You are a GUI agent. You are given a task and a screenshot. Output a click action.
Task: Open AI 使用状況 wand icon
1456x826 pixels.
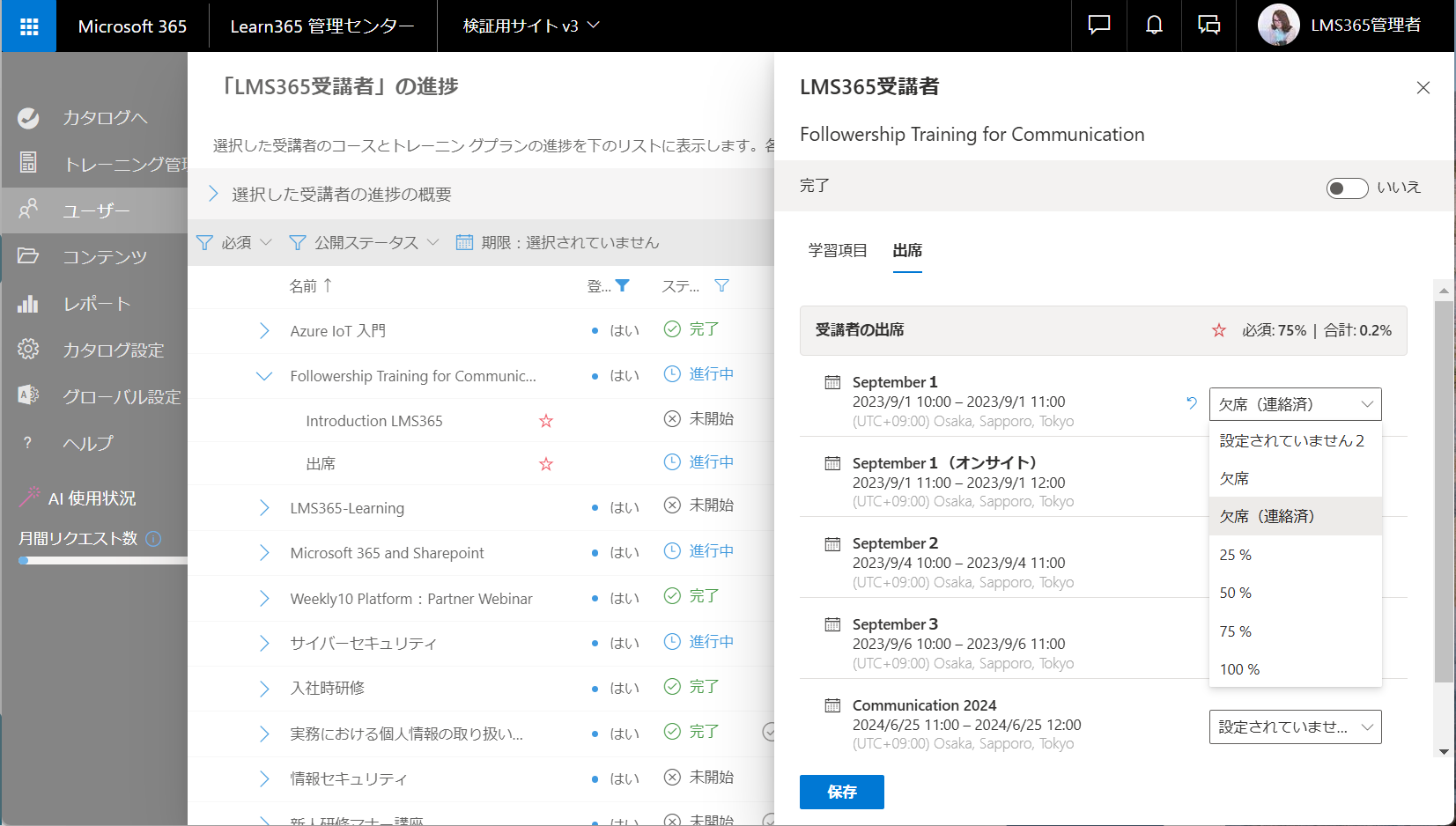coord(30,497)
